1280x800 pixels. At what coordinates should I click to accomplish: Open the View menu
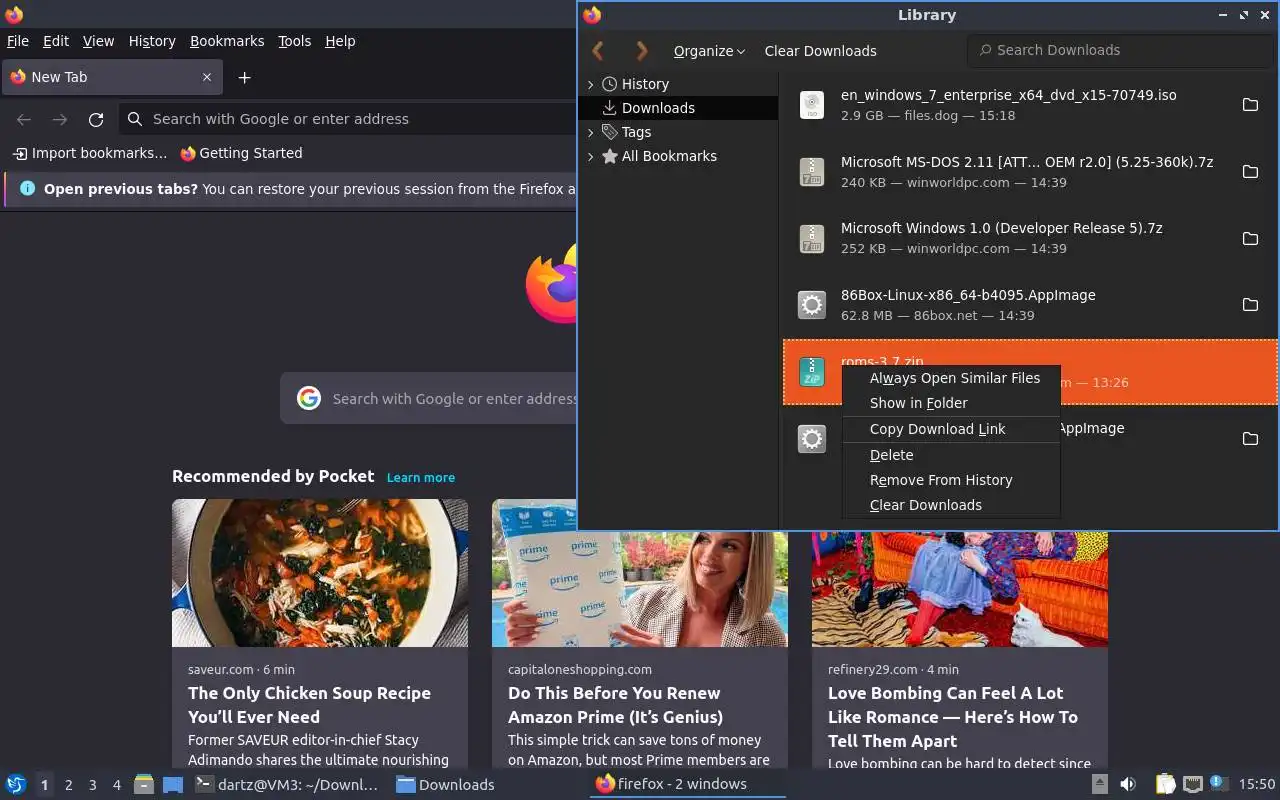point(98,41)
